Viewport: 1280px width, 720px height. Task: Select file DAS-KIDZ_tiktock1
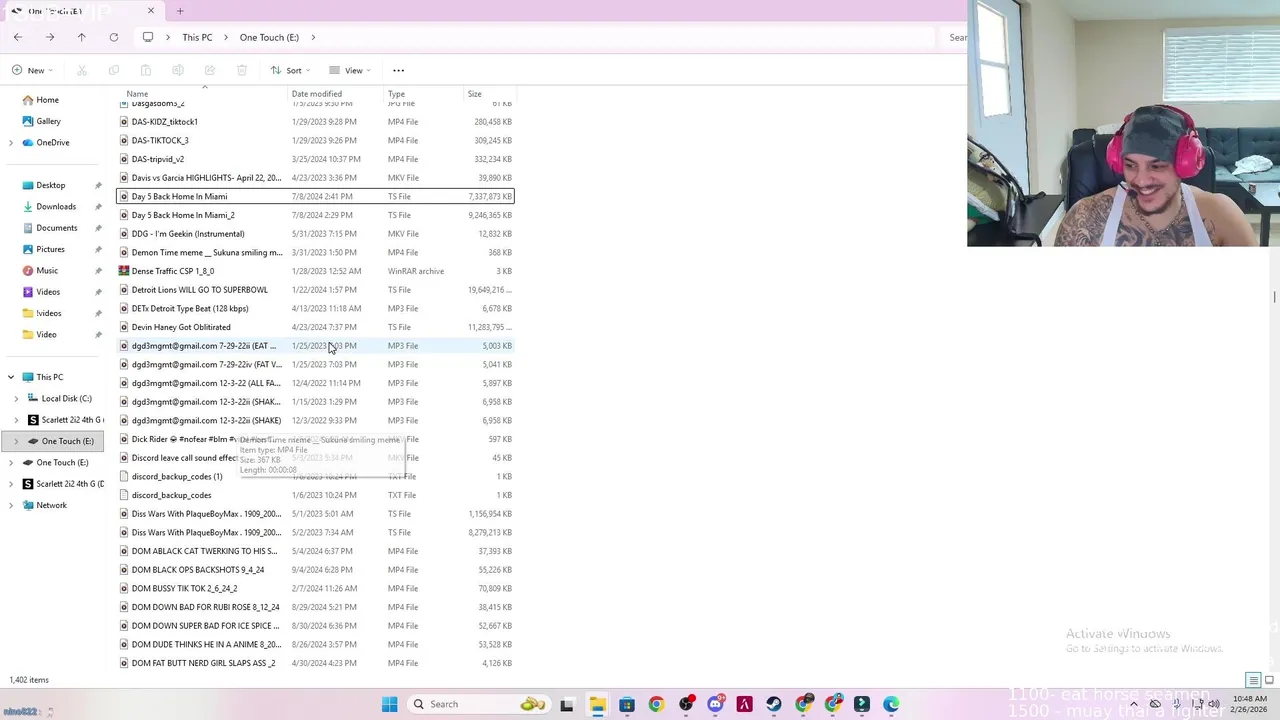coord(165,122)
